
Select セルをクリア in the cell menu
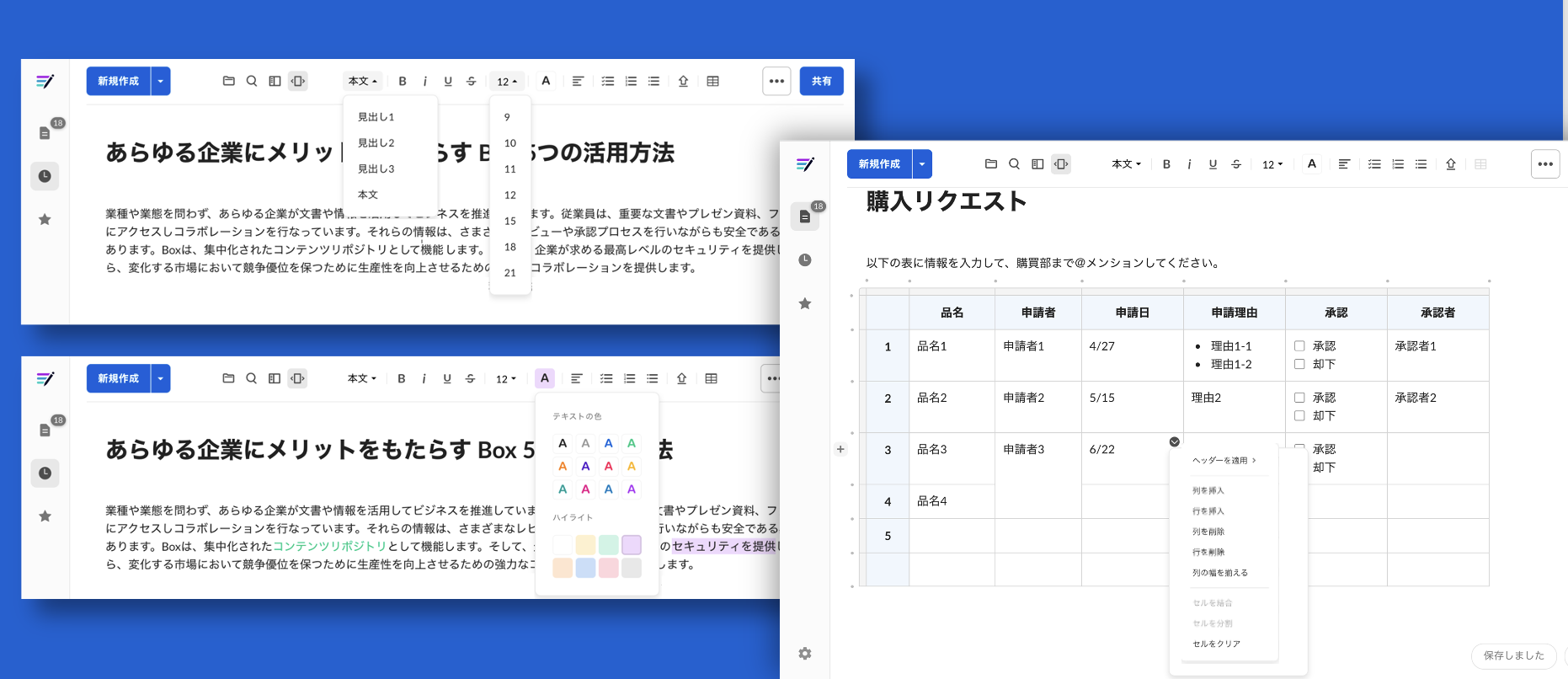1216,644
